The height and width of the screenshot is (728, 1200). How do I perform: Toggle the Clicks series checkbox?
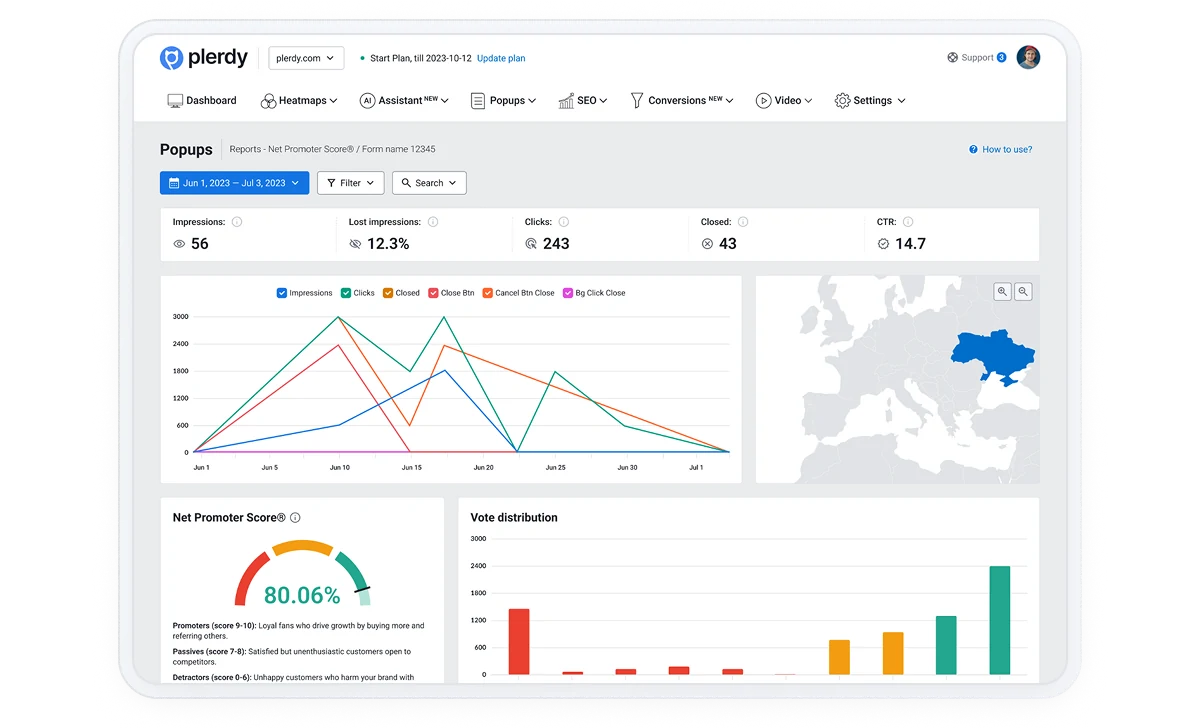pos(346,293)
